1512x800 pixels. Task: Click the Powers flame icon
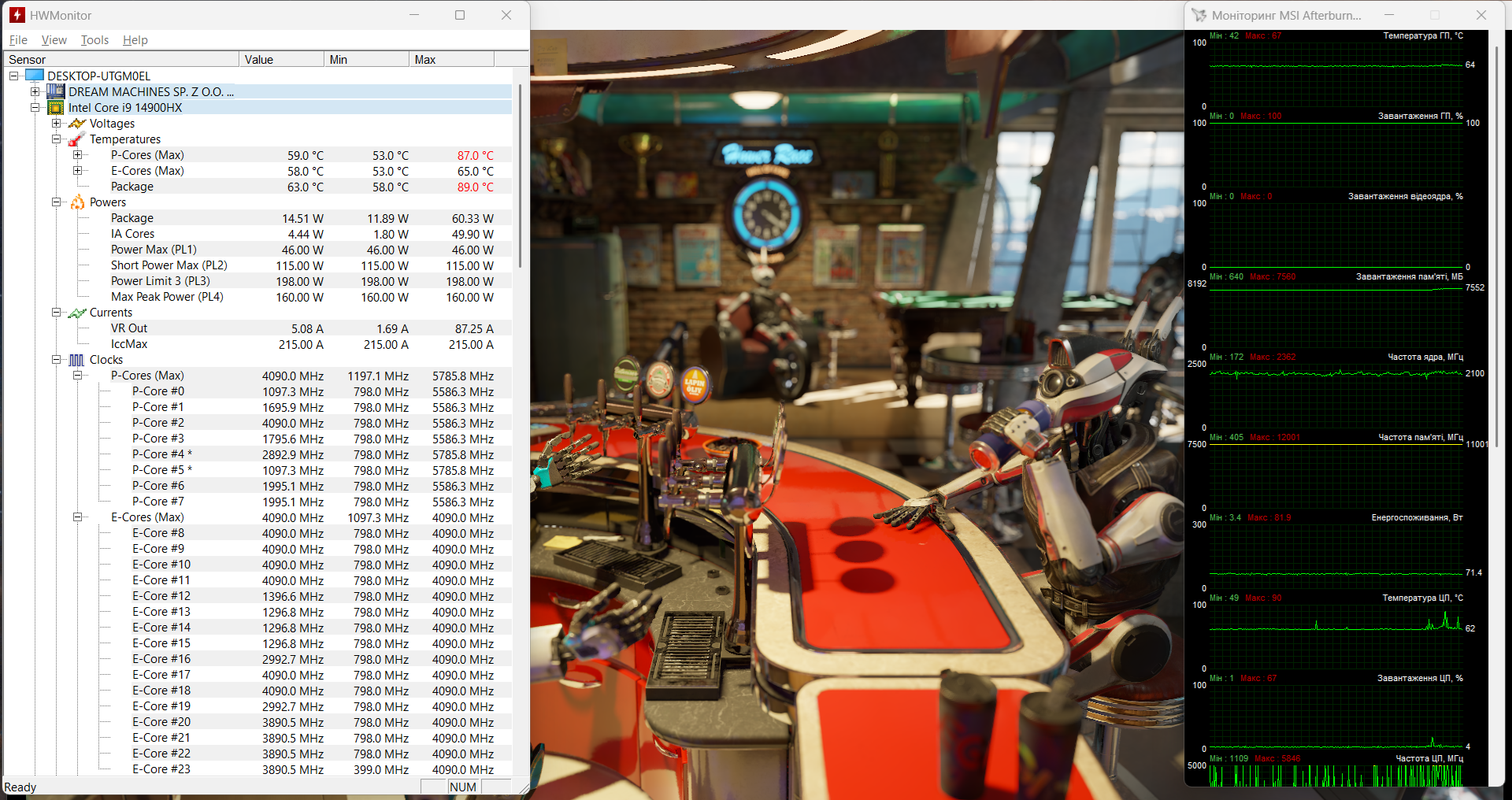tap(77, 202)
